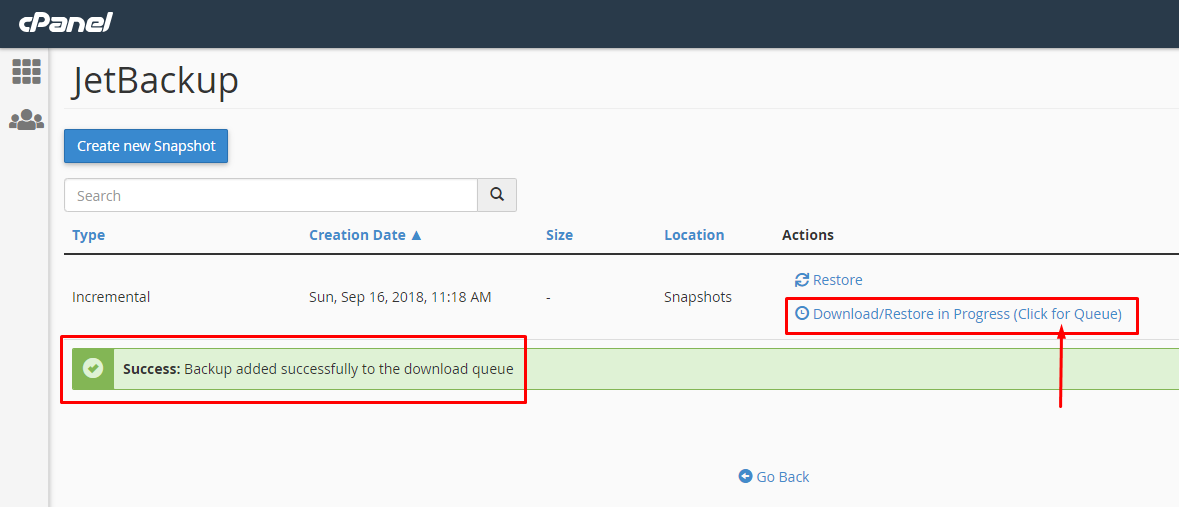
Task: Click the Restore refresh arrows icon
Action: 802,280
